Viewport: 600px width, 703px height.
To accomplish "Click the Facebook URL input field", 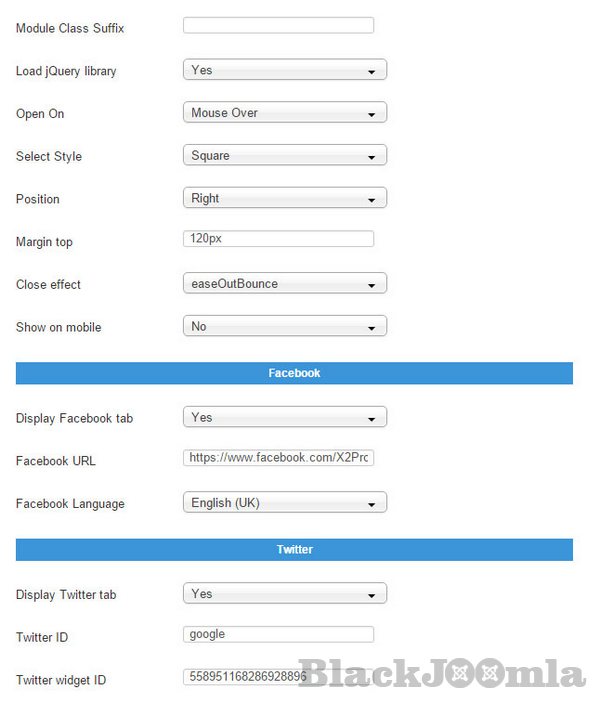I will (x=278, y=458).
